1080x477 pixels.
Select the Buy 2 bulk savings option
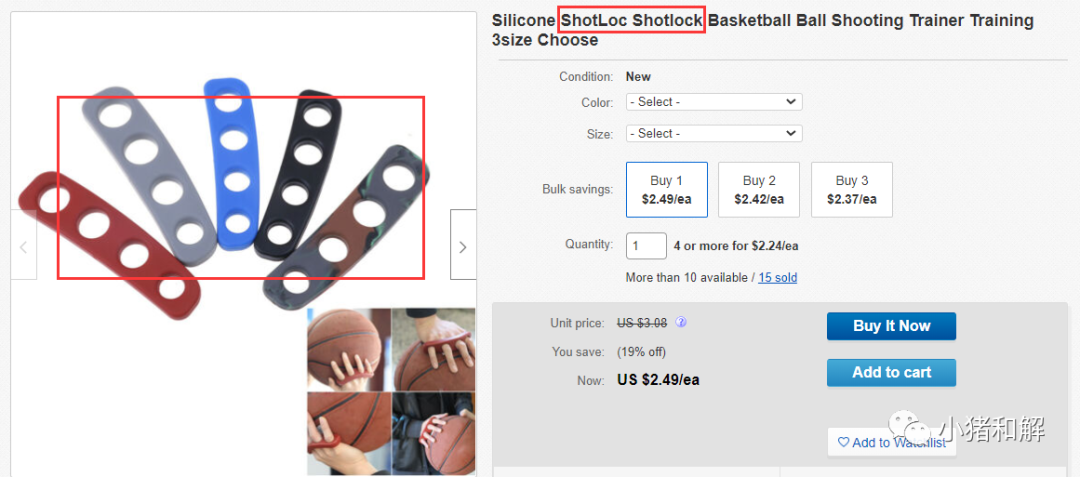coord(759,190)
